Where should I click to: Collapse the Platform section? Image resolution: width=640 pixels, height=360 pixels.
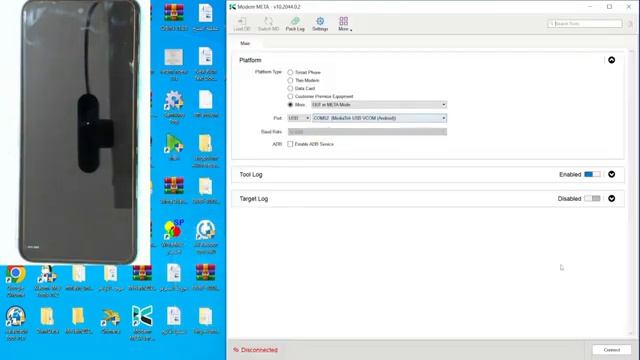pyautogui.click(x=611, y=60)
